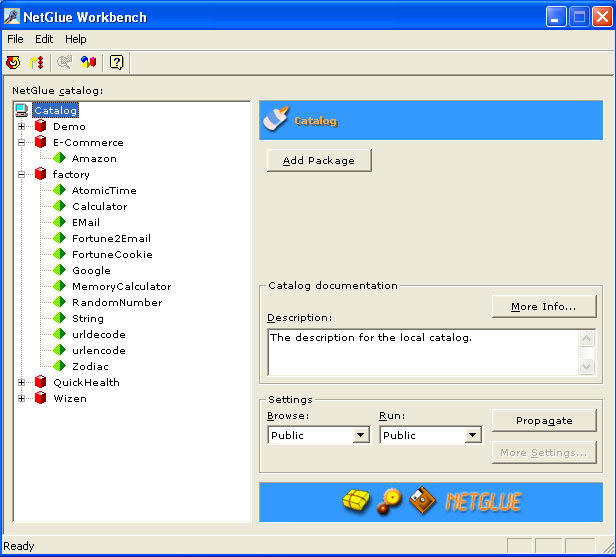Select the Catalog root tree item
Image resolution: width=616 pixels, height=557 pixels.
click(55, 110)
